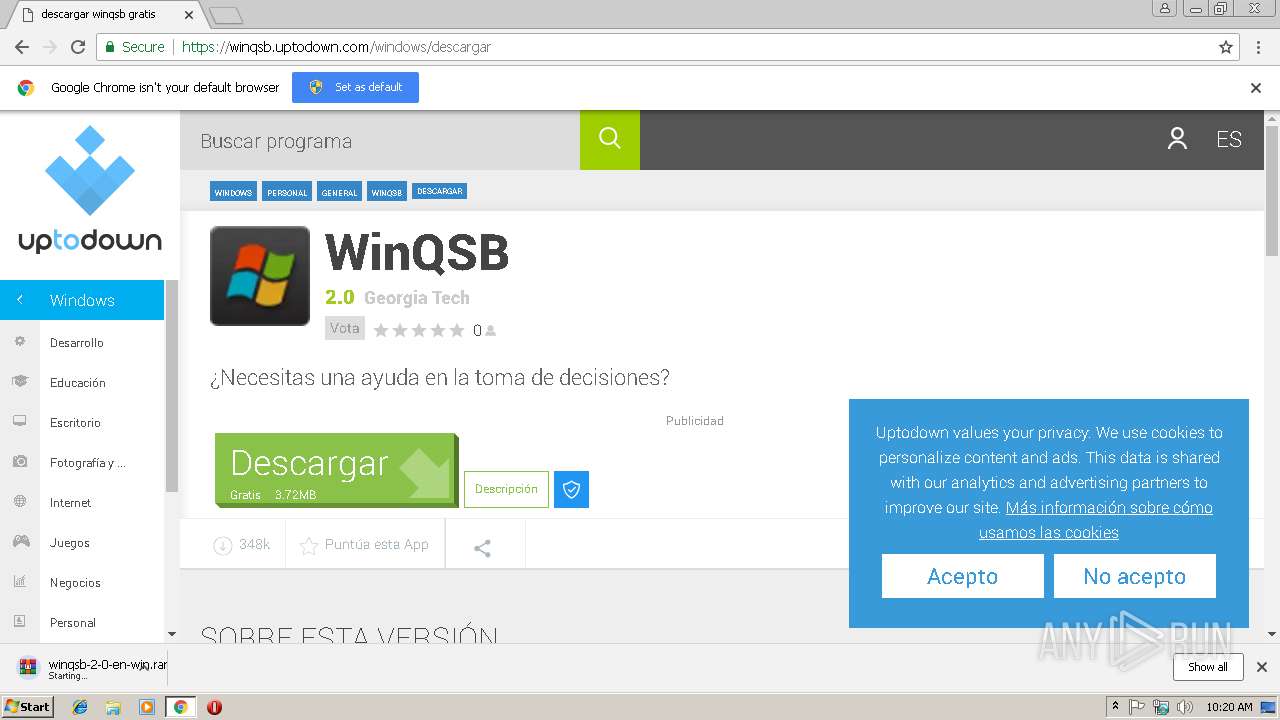This screenshot has height=720, width=1280.
Task: Click the Descripción button
Action: pos(506,489)
